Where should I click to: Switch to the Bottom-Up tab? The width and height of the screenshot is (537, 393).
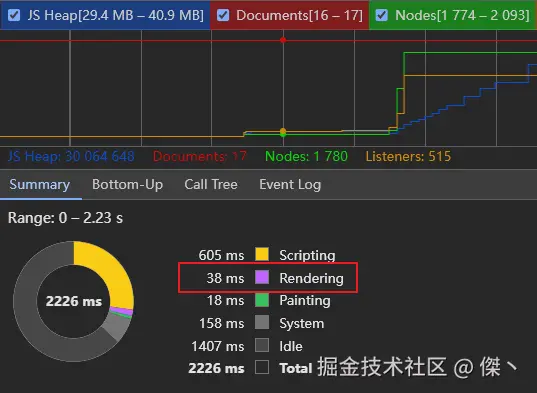127,185
